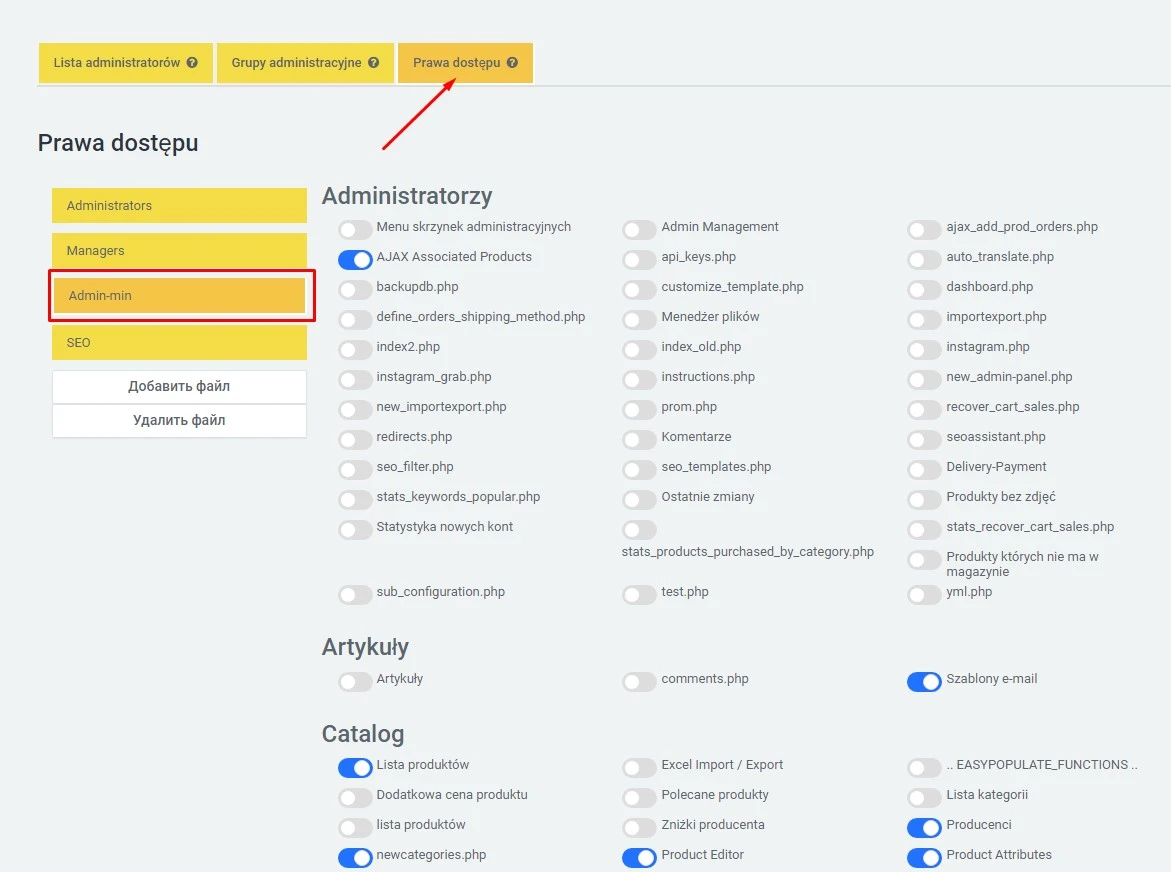The width and height of the screenshot is (1171, 872).
Task: Choose the SEO group
Action: (179, 343)
